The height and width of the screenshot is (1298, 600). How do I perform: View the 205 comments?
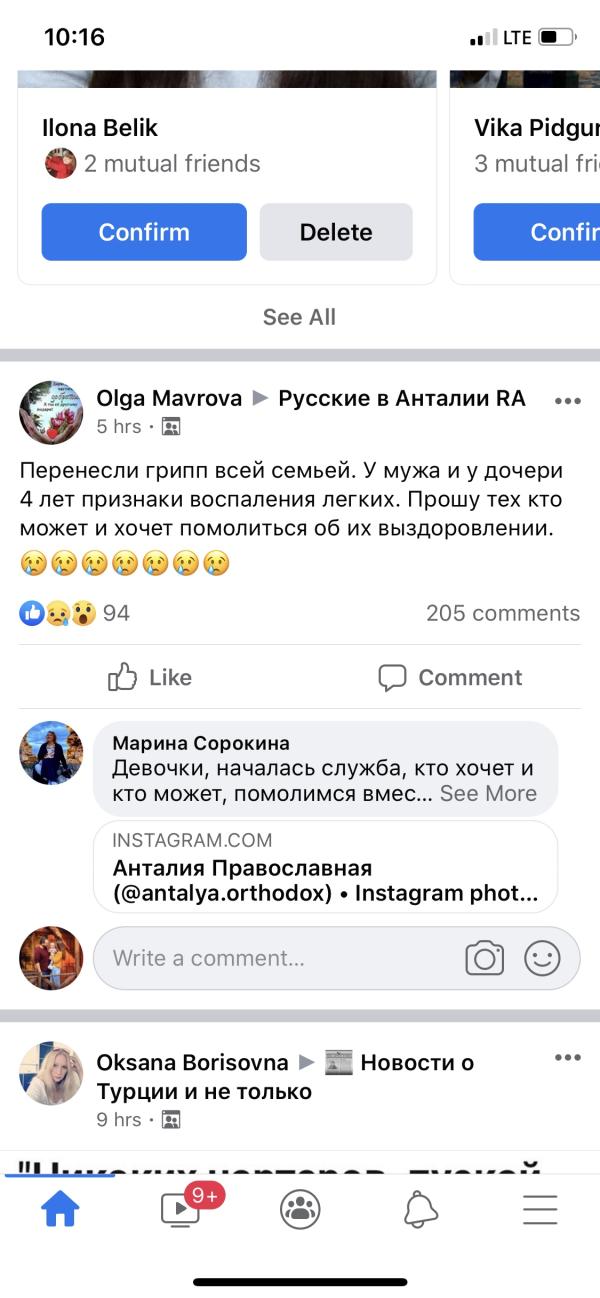point(502,613)
